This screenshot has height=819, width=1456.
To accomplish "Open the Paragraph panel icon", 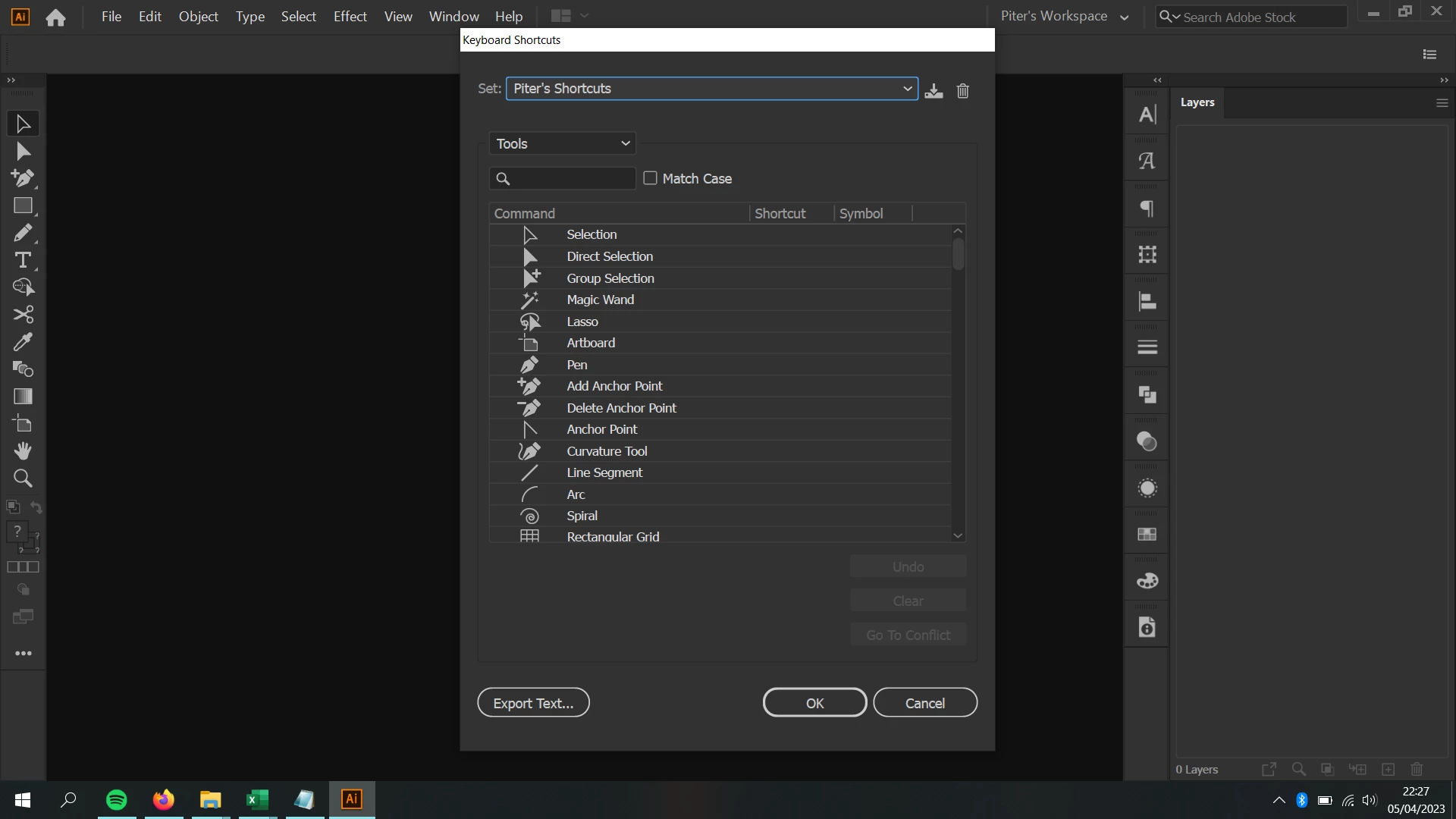I will tap(1147, 209).
